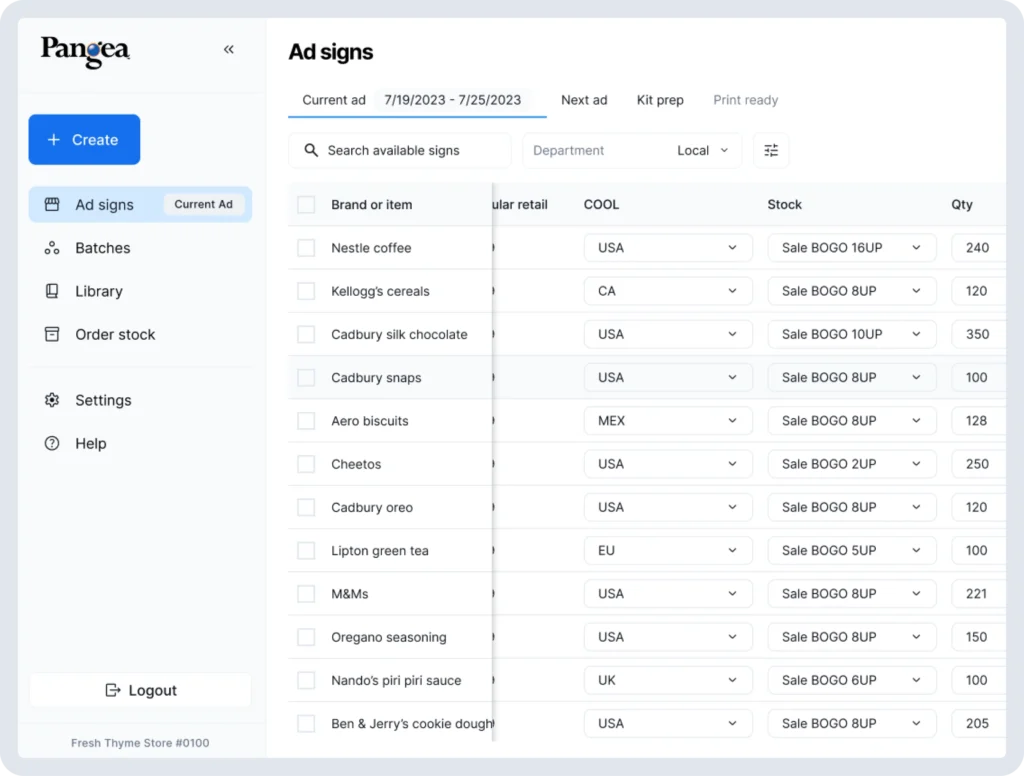
Task: Open the Department Local dropdown
Action: coord(632,150)
